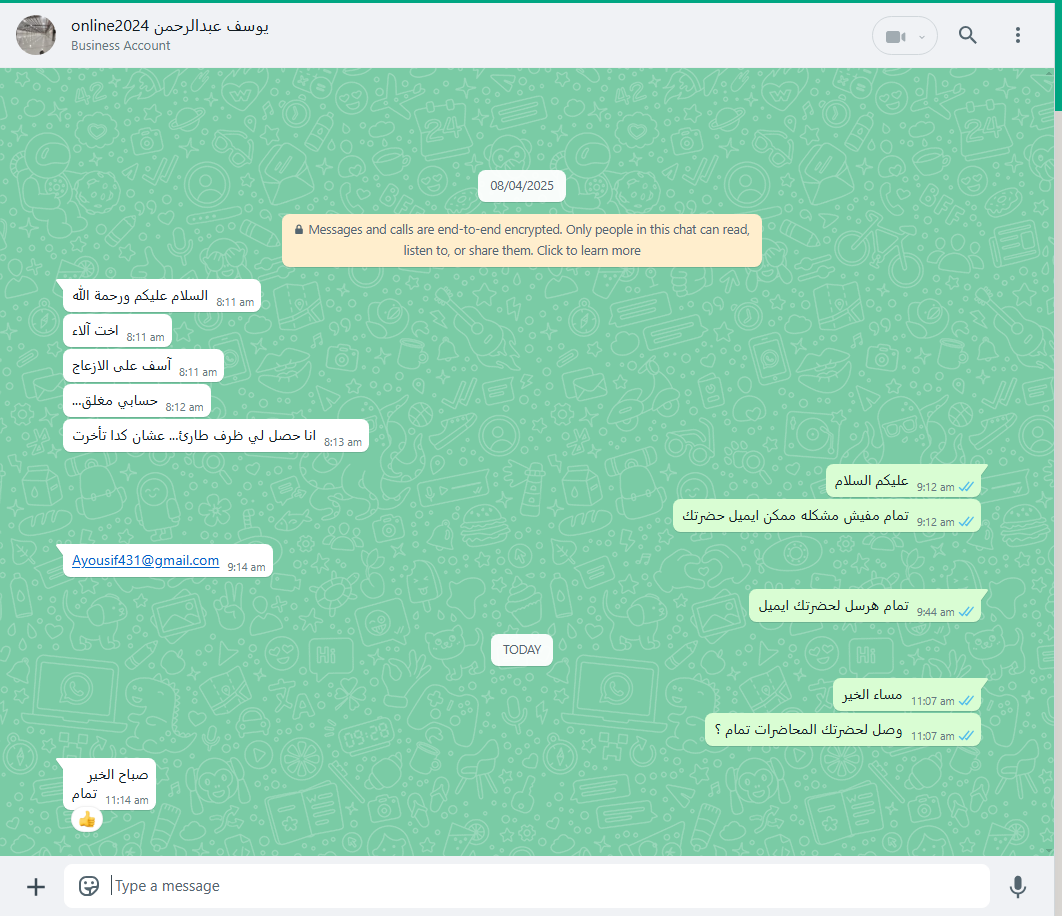
Task: Select sent message عليكم السلام
Action: [904, 481]
